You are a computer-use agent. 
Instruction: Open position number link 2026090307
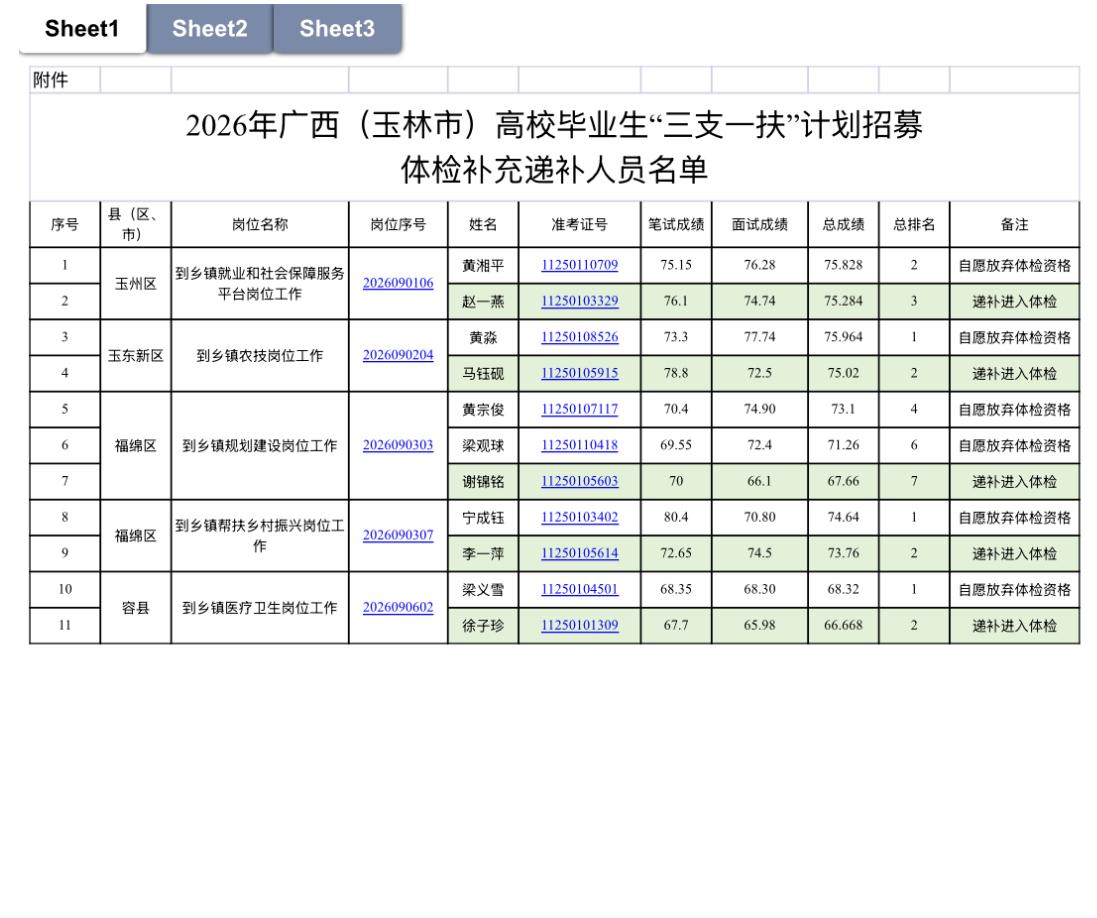398,535
